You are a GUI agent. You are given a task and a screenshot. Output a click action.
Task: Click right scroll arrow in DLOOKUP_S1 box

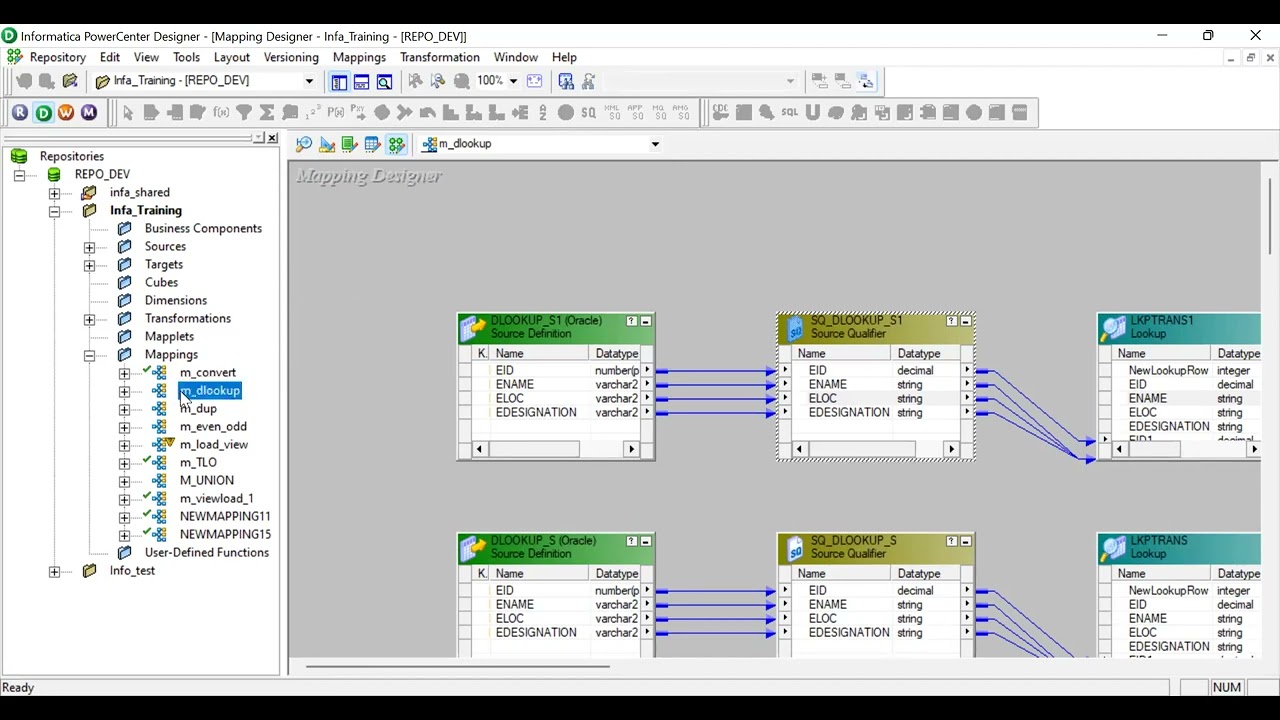[x=631, y=450]
